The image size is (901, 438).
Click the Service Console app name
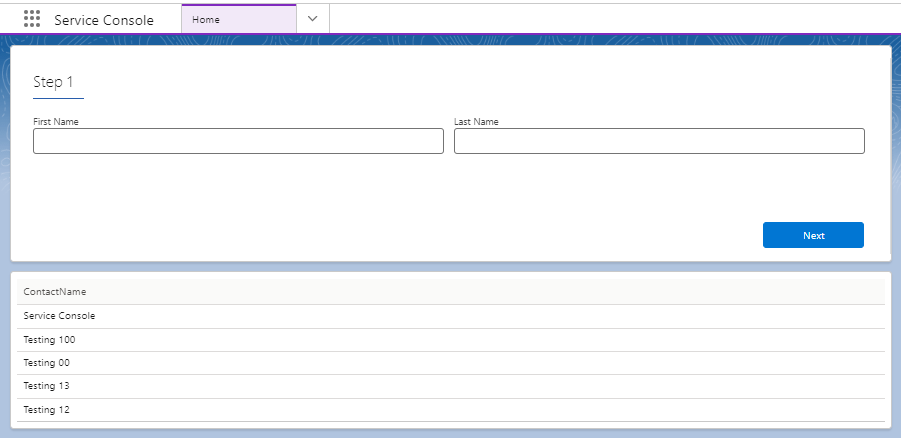click(104, 20)
